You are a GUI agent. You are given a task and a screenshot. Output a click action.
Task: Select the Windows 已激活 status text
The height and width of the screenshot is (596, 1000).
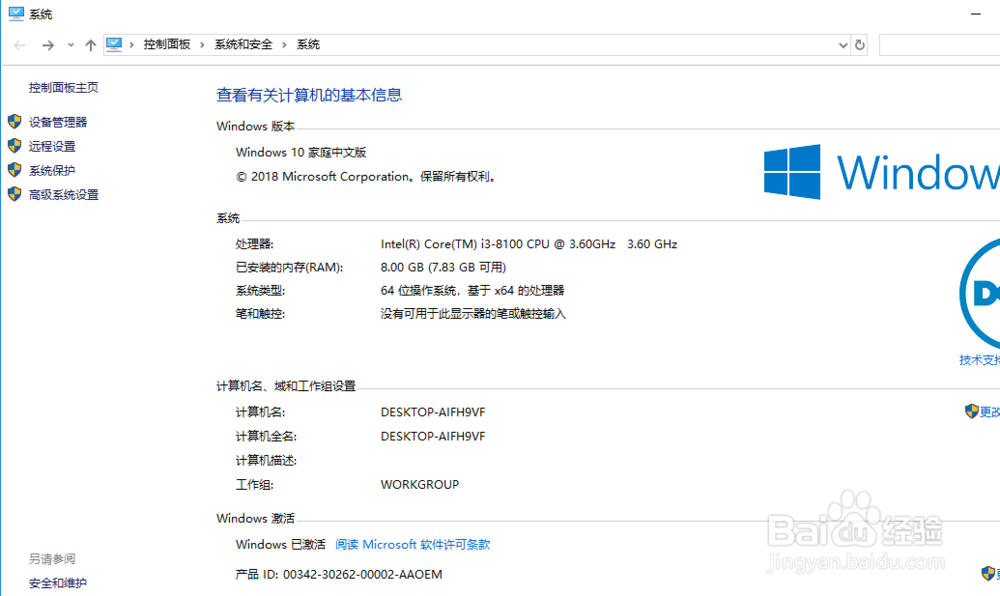pyautogui.click(x=281, y=544)
